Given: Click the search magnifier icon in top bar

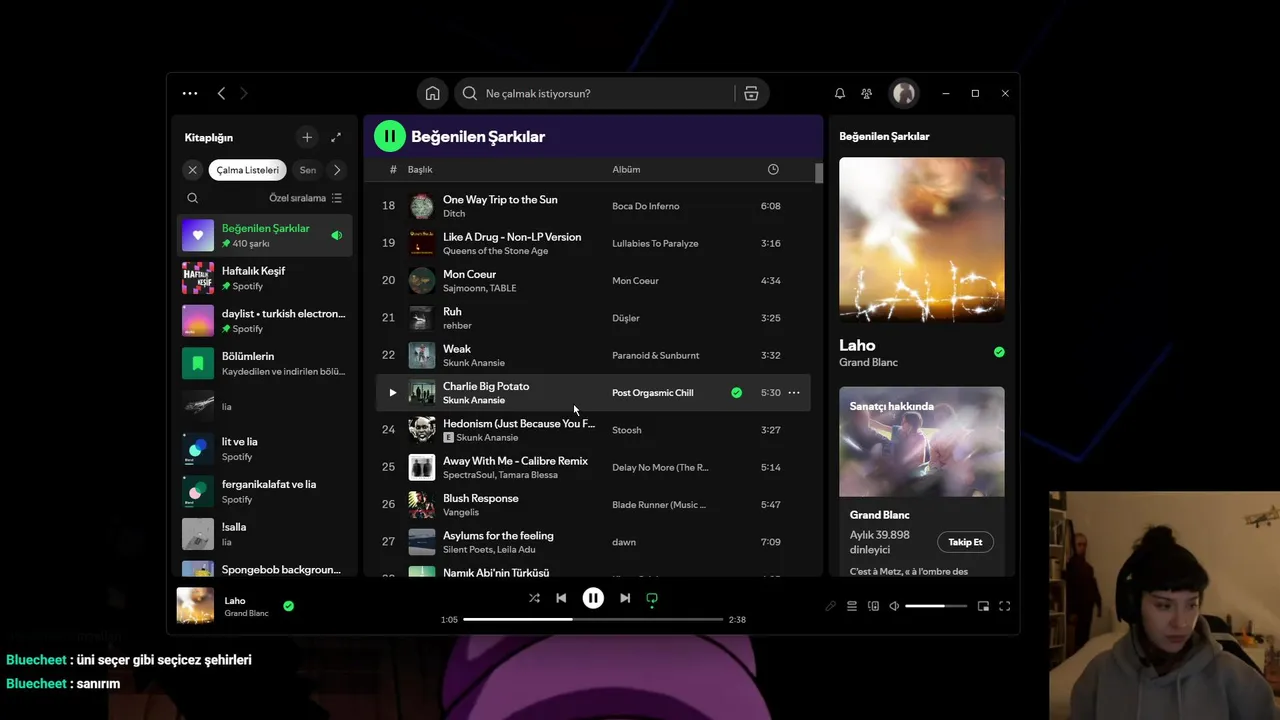Looking at the screenshot, I should point(470,93).
